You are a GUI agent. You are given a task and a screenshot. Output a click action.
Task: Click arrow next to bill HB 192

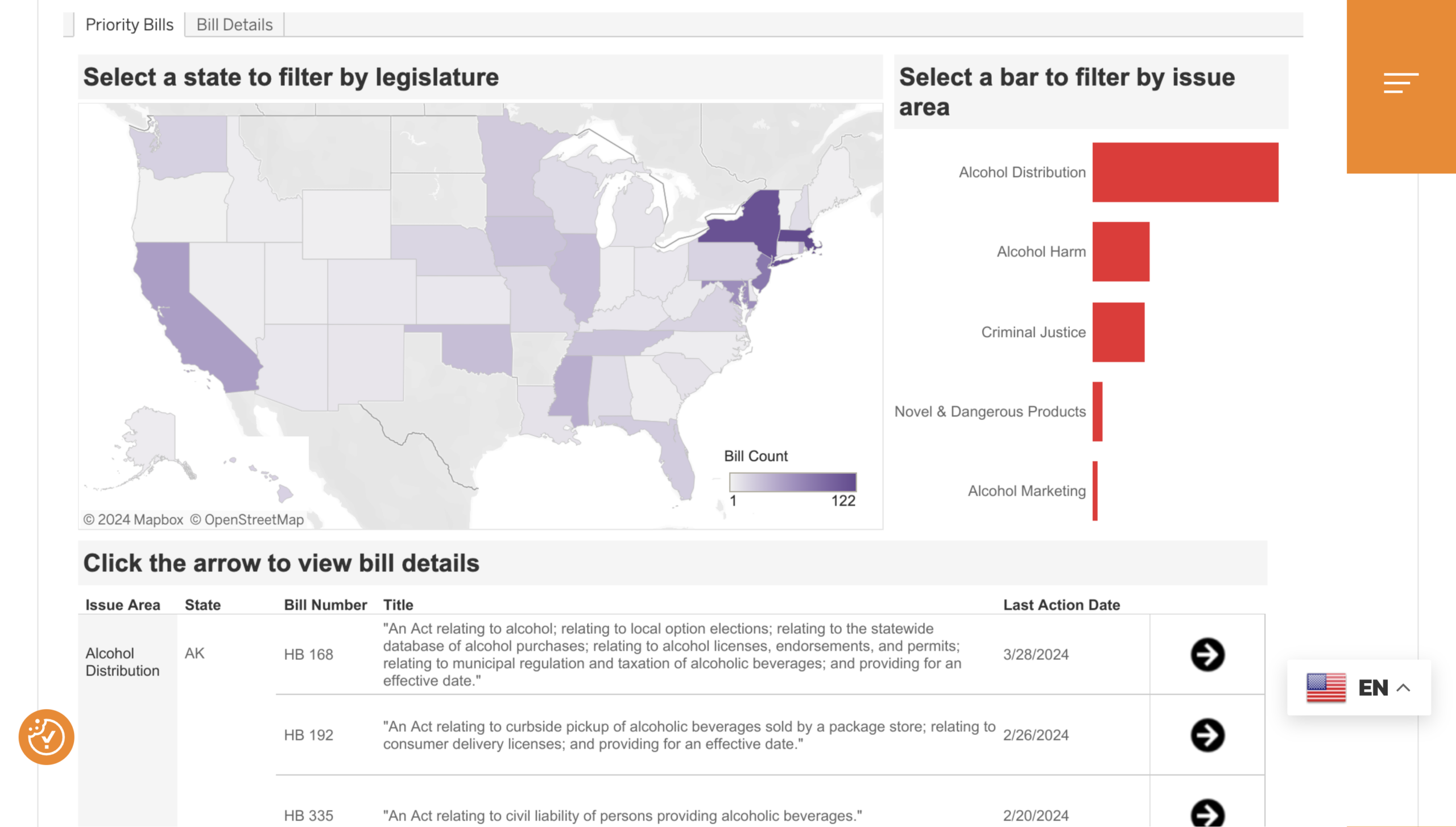point(1207,735)
